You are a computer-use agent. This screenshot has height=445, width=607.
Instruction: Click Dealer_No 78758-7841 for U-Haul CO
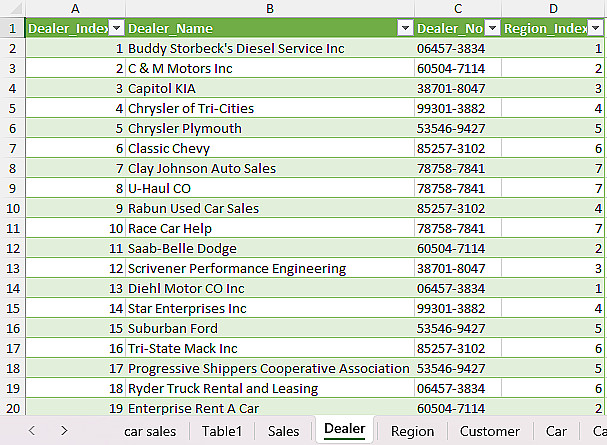tap(458, 188)
